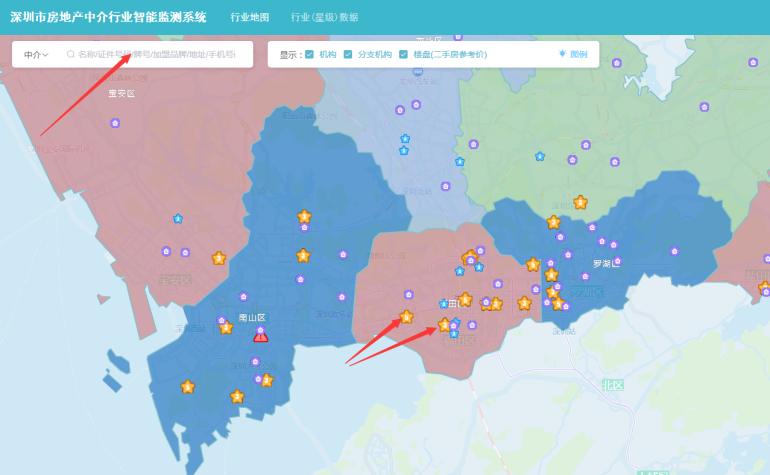Click the 图例 legend pin icon
Screen dimensions: 770x475
click(x=563, y=54)
